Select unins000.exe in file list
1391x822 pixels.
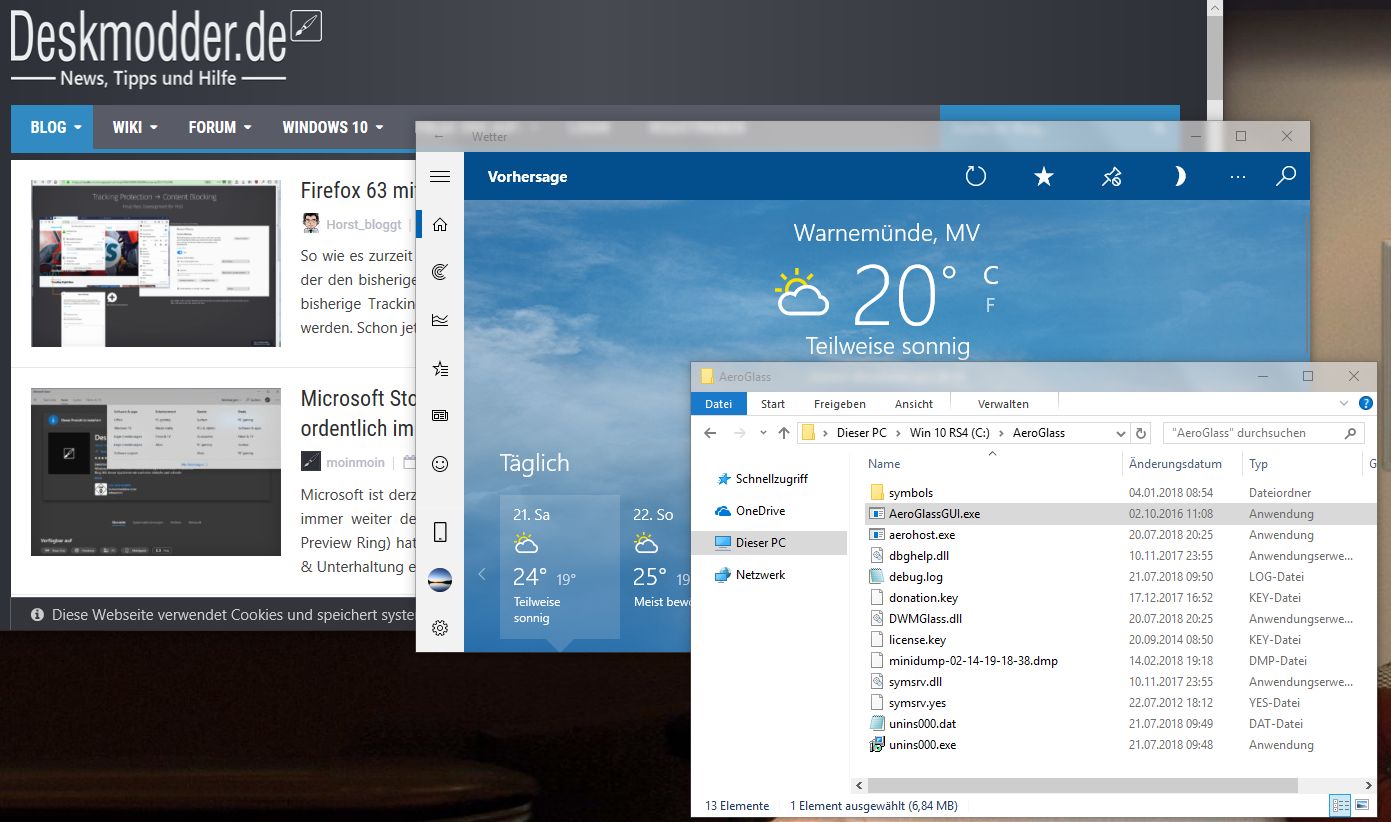[922, 745]
